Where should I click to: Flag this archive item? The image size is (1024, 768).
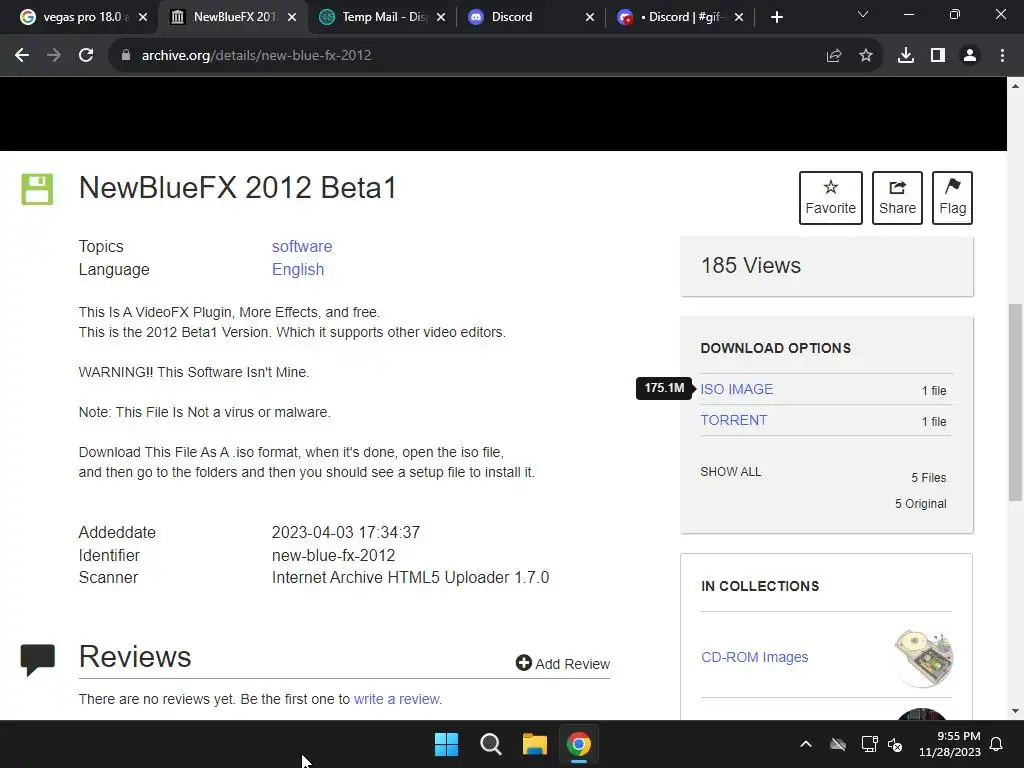pos(952,198)
